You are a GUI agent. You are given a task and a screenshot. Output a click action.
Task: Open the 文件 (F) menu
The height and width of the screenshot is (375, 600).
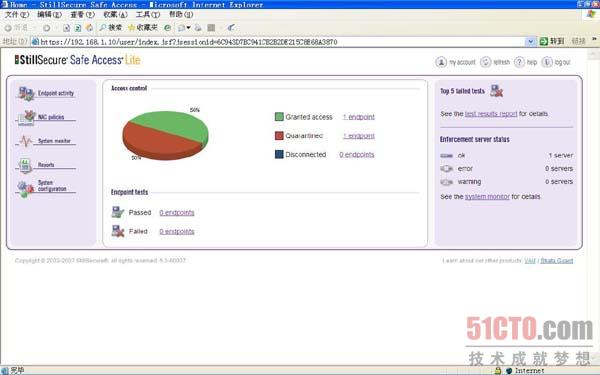(x=17, y=15)
